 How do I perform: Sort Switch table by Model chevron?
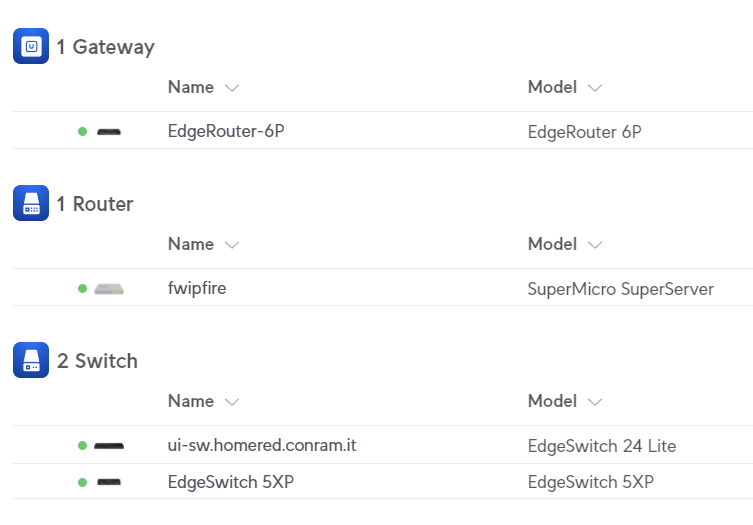tap(595, 402)
